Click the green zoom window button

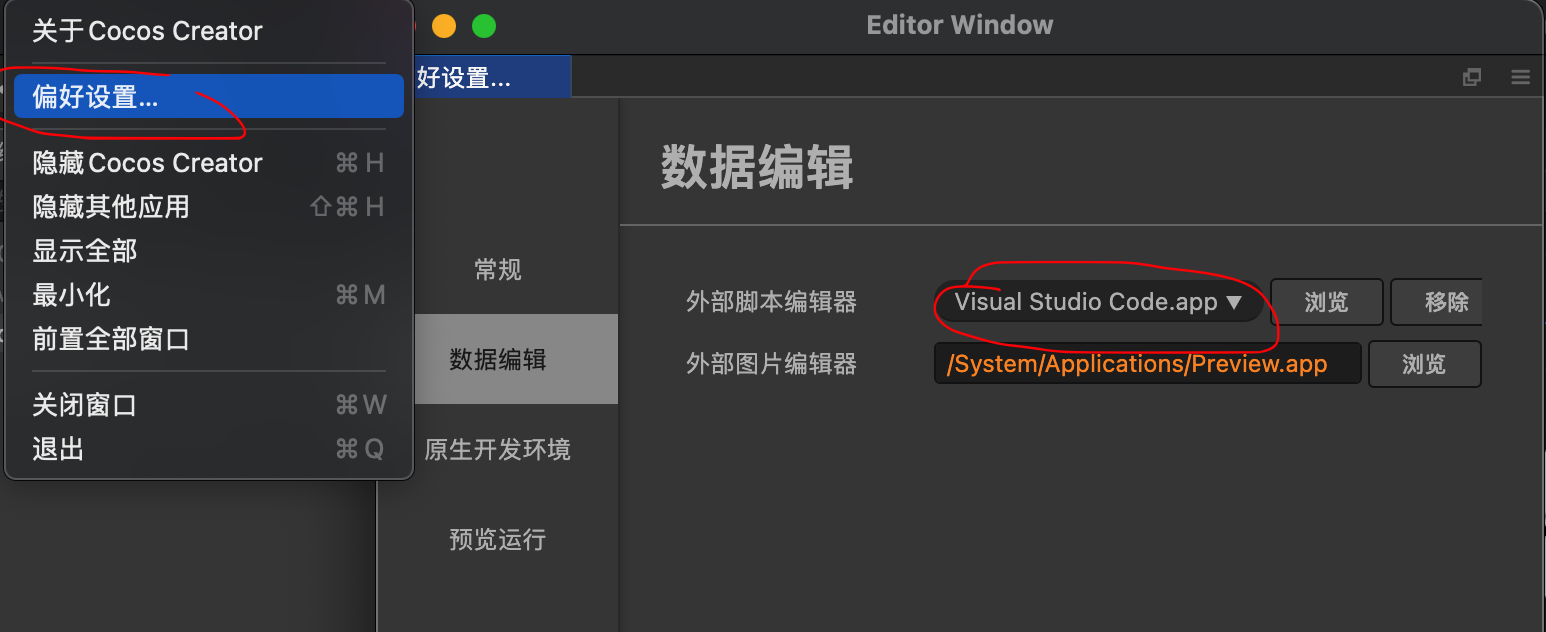484,26
